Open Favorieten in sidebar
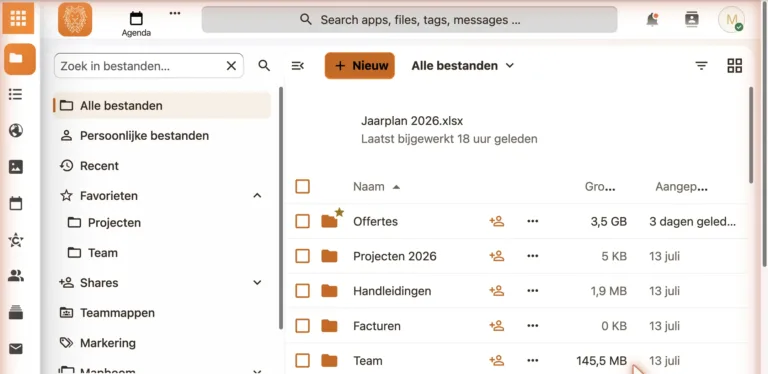 click(109, 196)
